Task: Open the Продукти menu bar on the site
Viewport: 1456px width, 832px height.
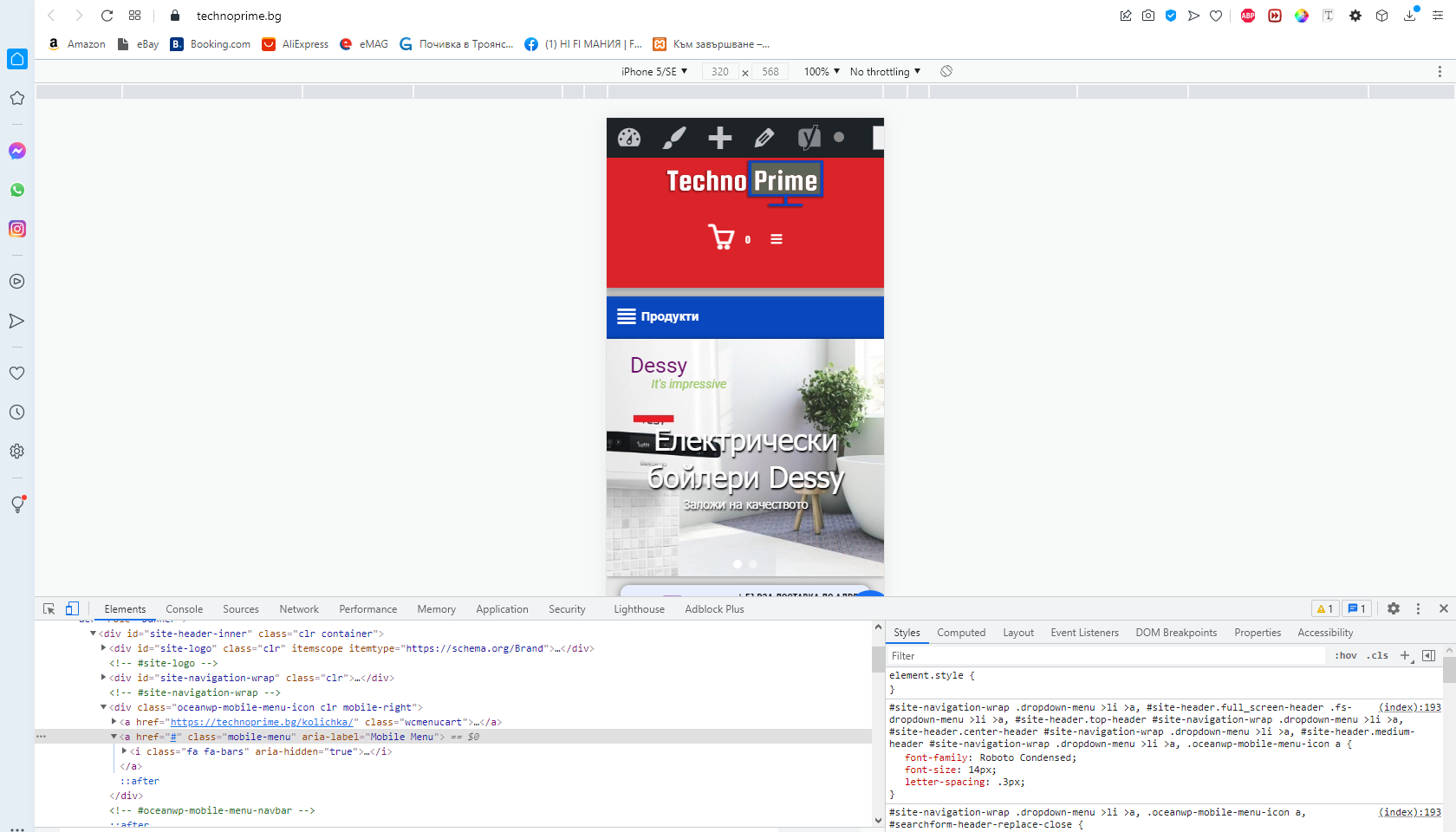Action: (745, 316)
